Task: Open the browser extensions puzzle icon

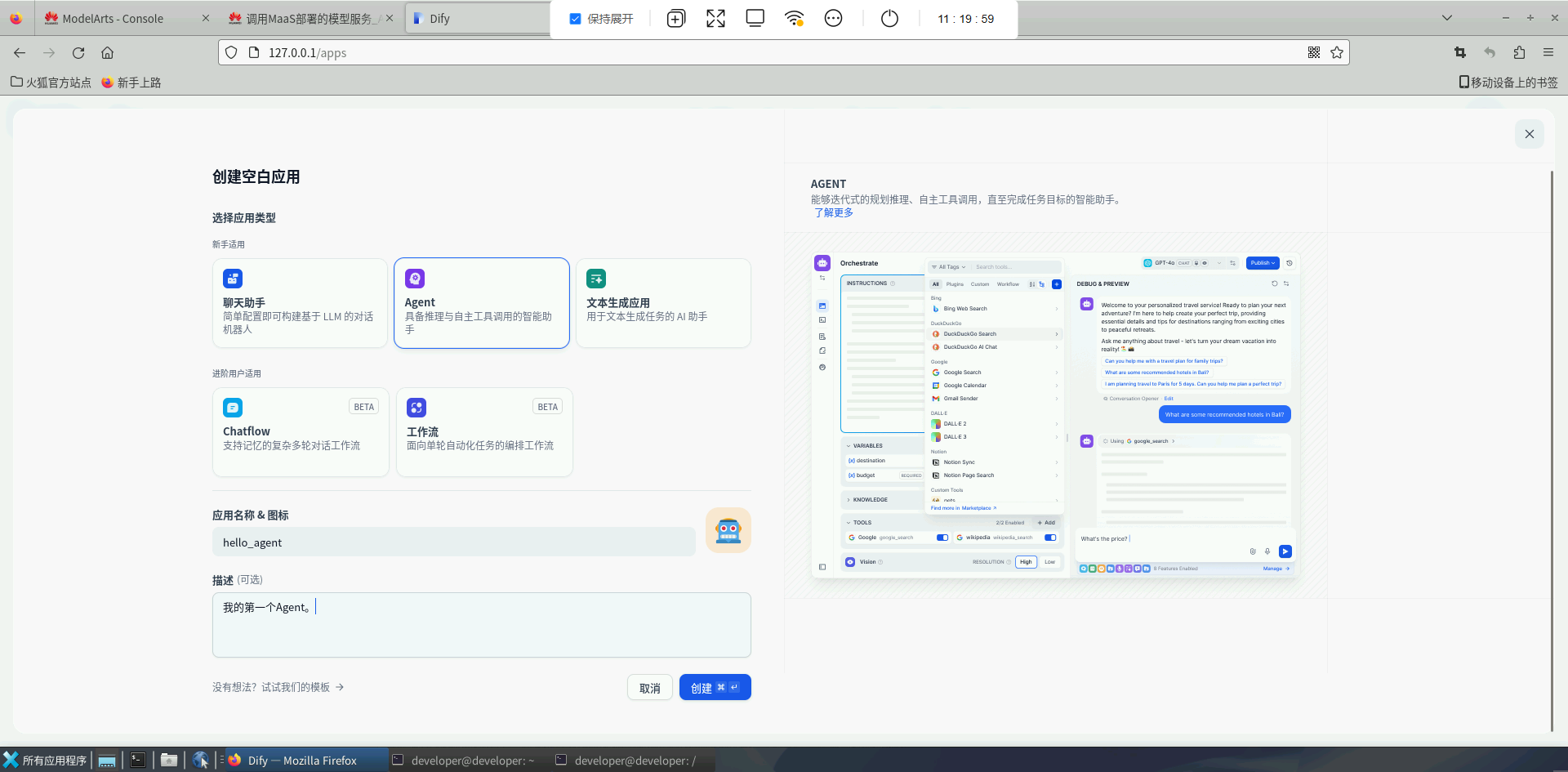Action: 1519,52
